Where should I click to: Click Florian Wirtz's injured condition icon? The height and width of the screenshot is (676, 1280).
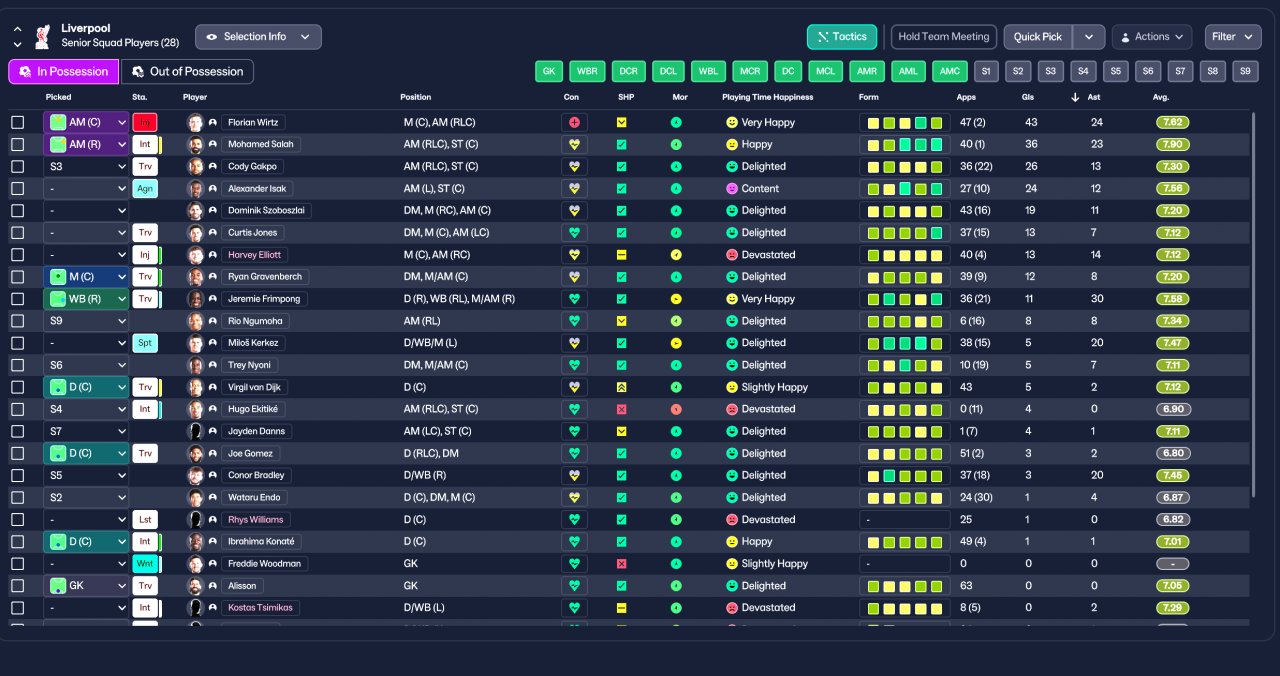(574, 122)
